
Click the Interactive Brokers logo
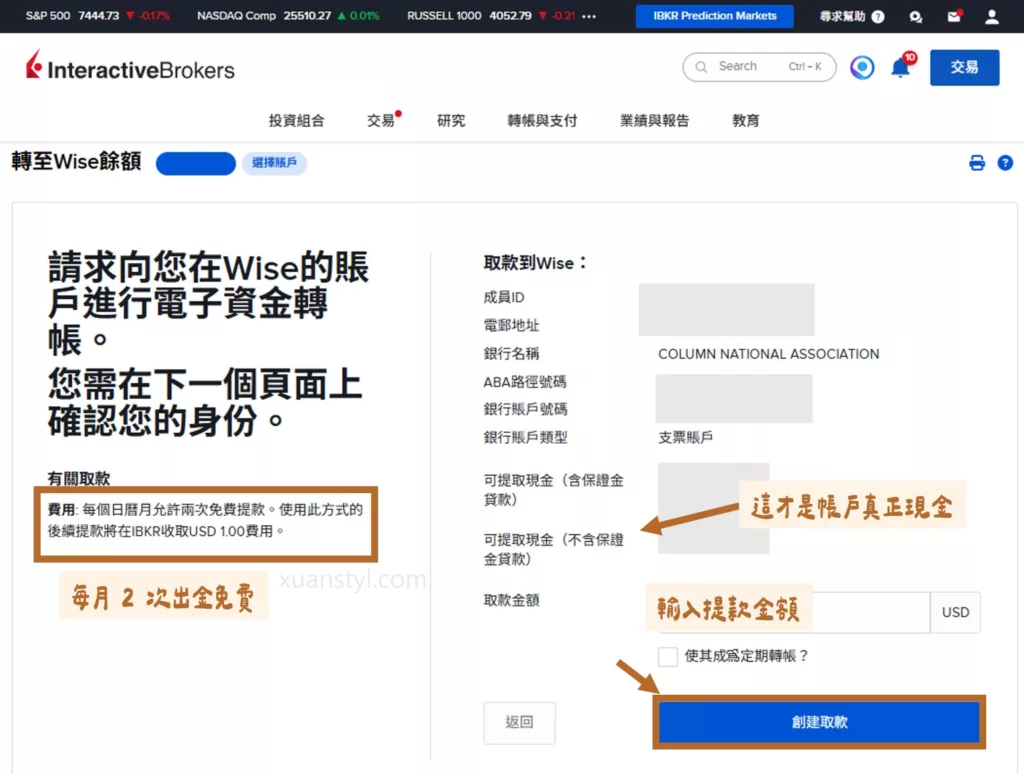130,67
